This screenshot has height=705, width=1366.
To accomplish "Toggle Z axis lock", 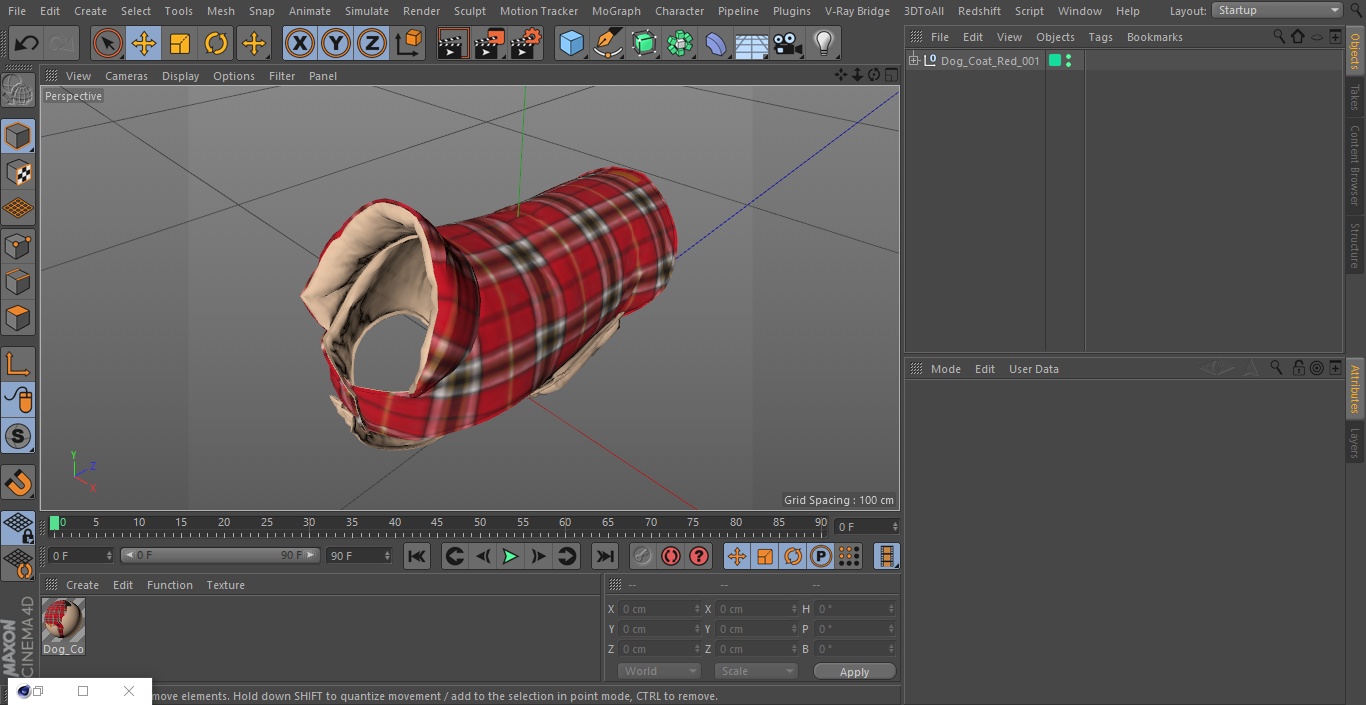I will coord(372,44).
